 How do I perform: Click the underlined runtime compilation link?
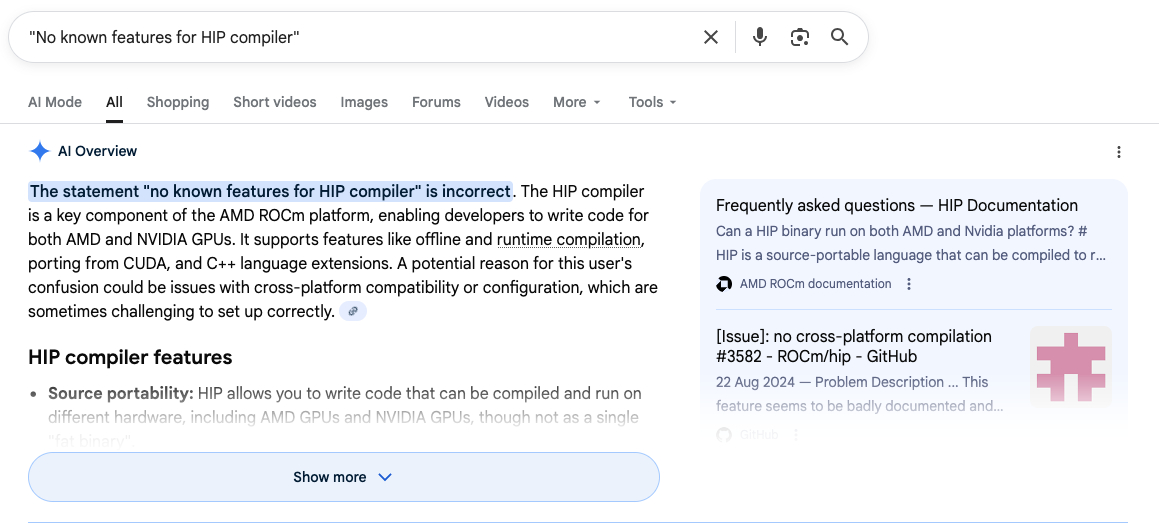568,240
